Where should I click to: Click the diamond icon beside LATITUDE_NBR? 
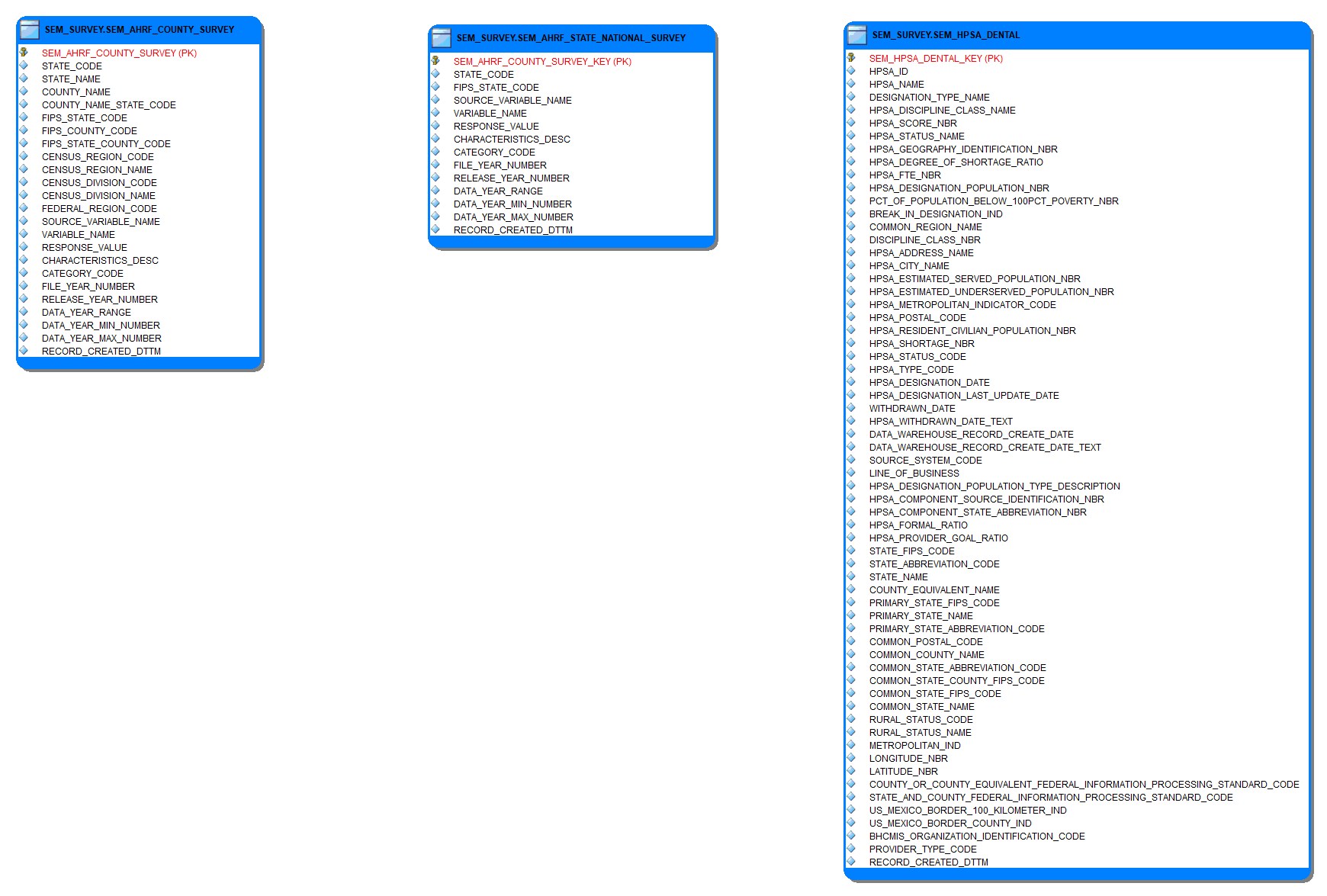point(850,771)
